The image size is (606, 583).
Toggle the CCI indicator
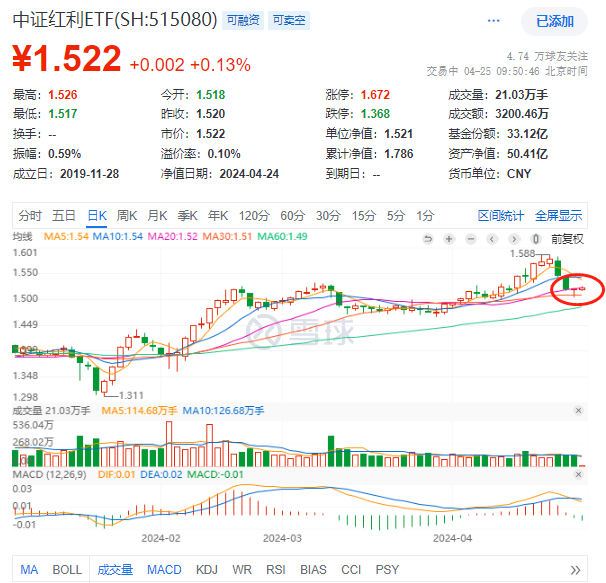(x=351, y=569)
